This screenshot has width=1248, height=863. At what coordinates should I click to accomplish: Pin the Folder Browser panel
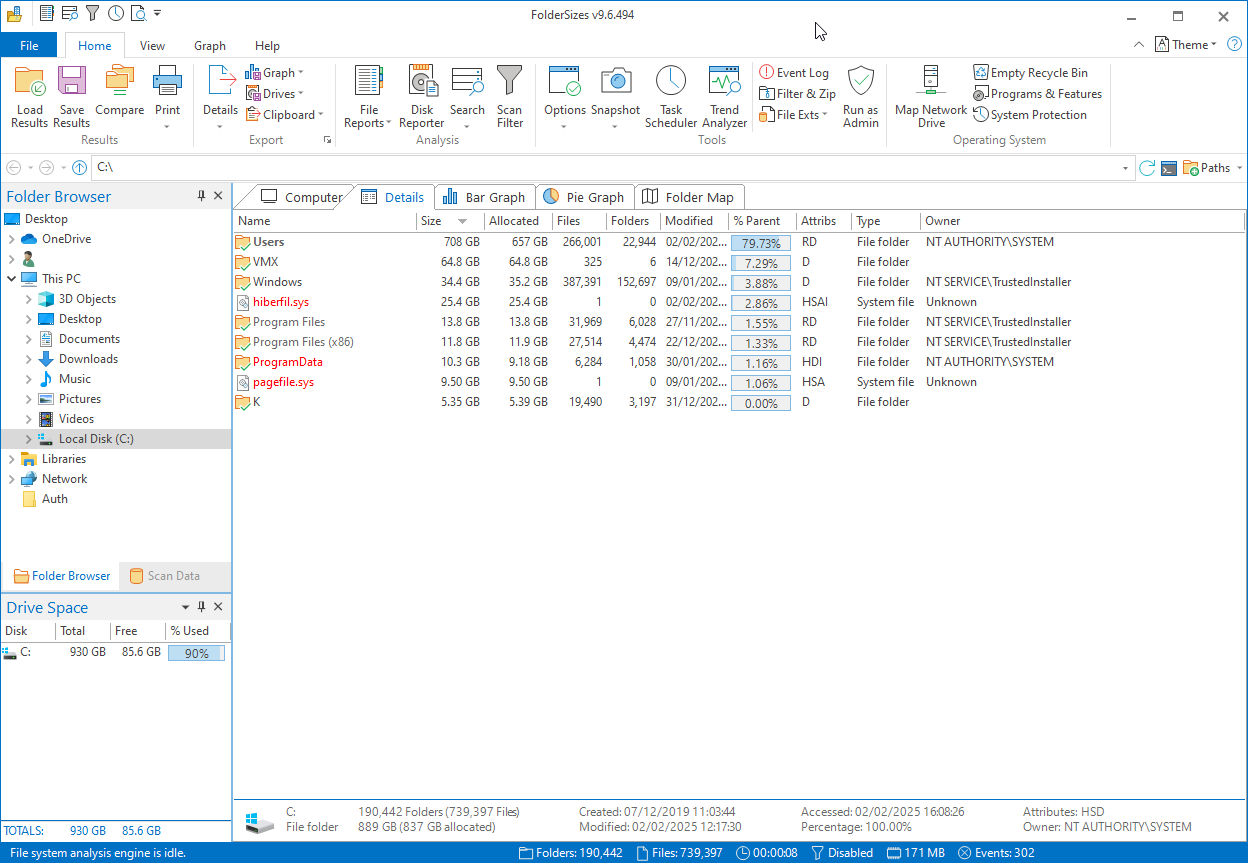[x=201, y=196]
